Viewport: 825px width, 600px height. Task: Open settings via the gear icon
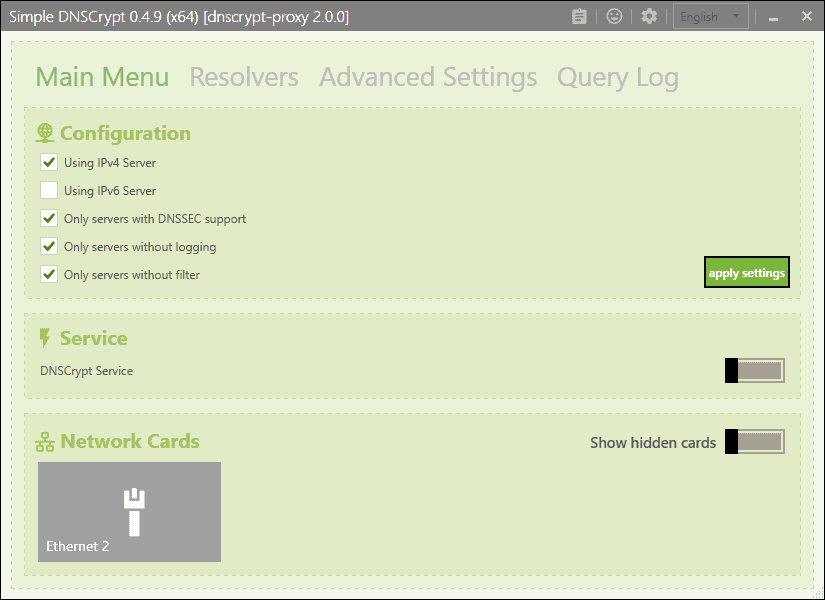[x=647, y=15]
